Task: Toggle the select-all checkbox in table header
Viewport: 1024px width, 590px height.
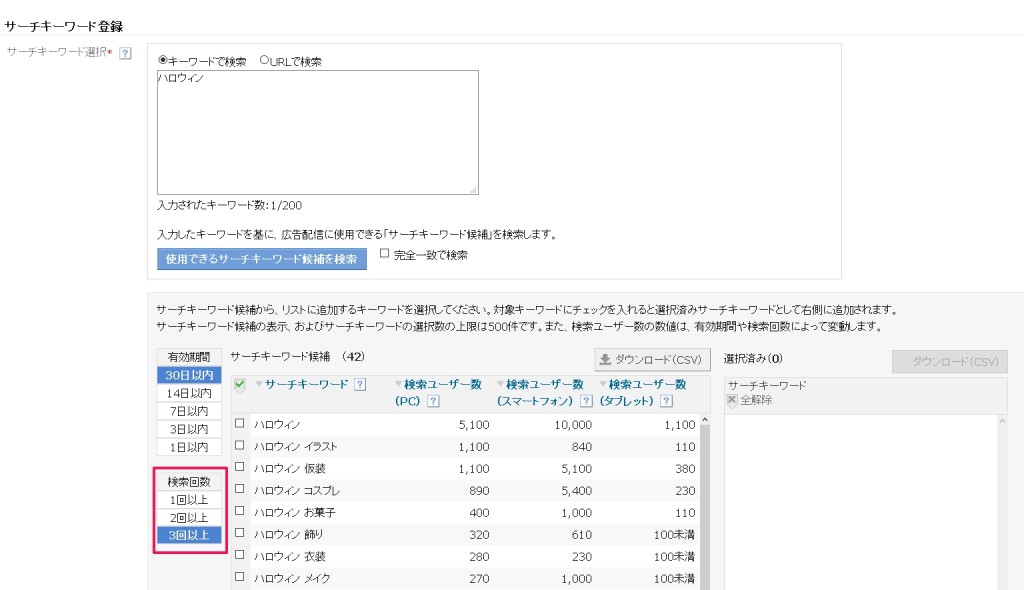Action: [240, 384]
